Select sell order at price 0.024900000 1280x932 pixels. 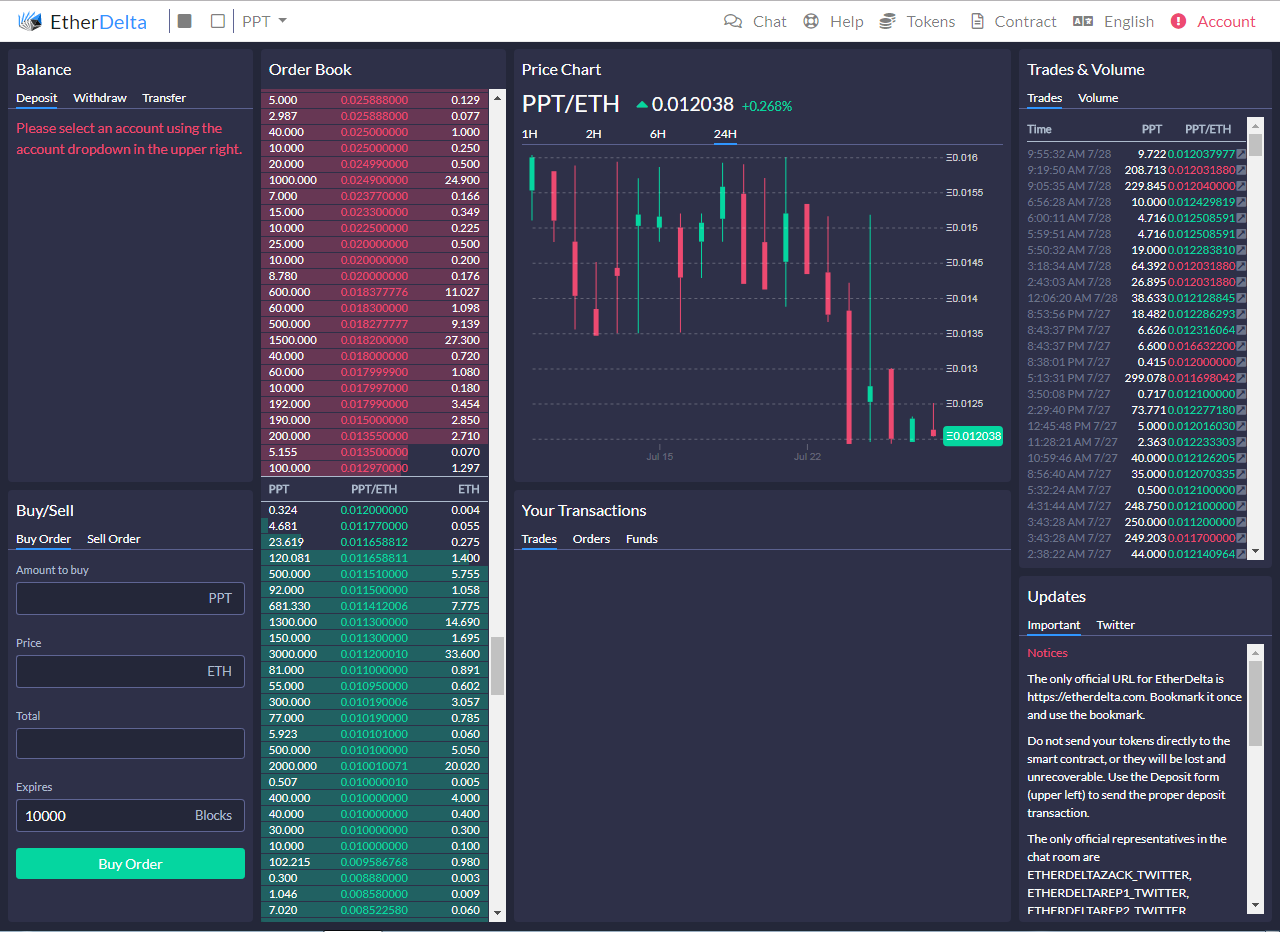pyautogui.click(x=374, y=180)
